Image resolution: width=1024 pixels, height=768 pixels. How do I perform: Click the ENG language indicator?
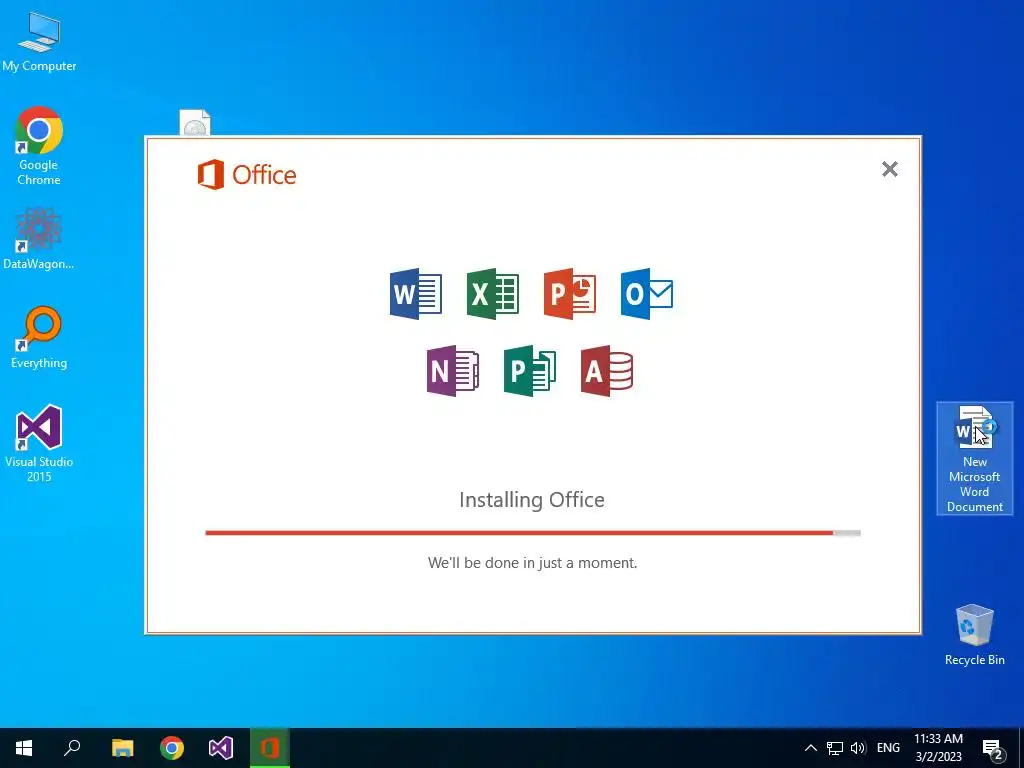(x=888, y=748)
